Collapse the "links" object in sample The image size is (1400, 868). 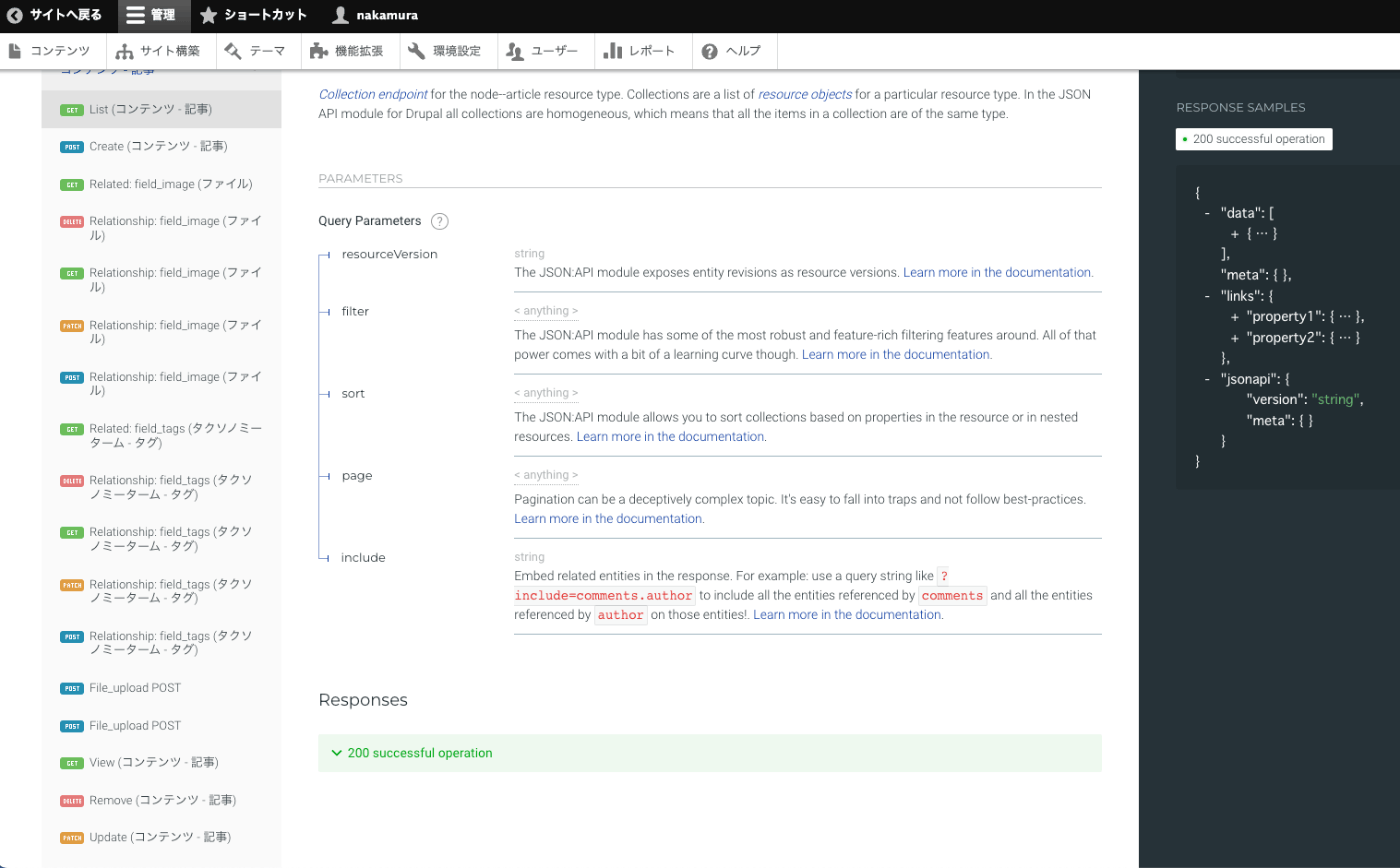click(1208, 296)
